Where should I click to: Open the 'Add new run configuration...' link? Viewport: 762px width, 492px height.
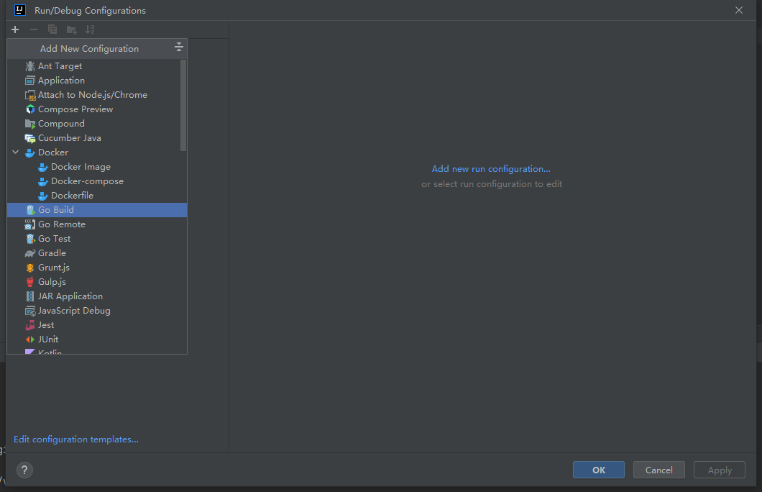point(491,169)
